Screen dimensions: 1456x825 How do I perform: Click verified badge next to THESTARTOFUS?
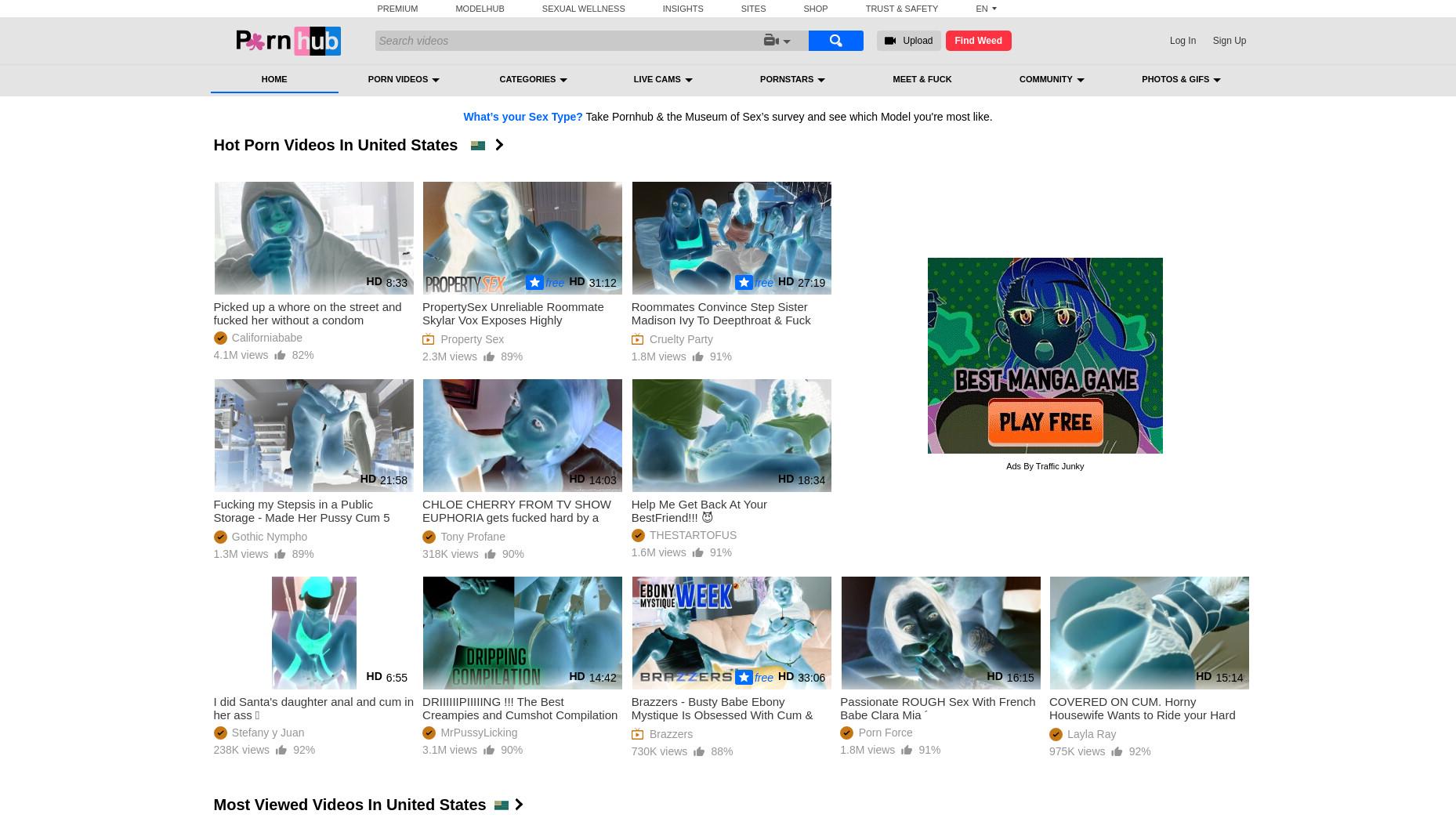(x=638, y=535)
